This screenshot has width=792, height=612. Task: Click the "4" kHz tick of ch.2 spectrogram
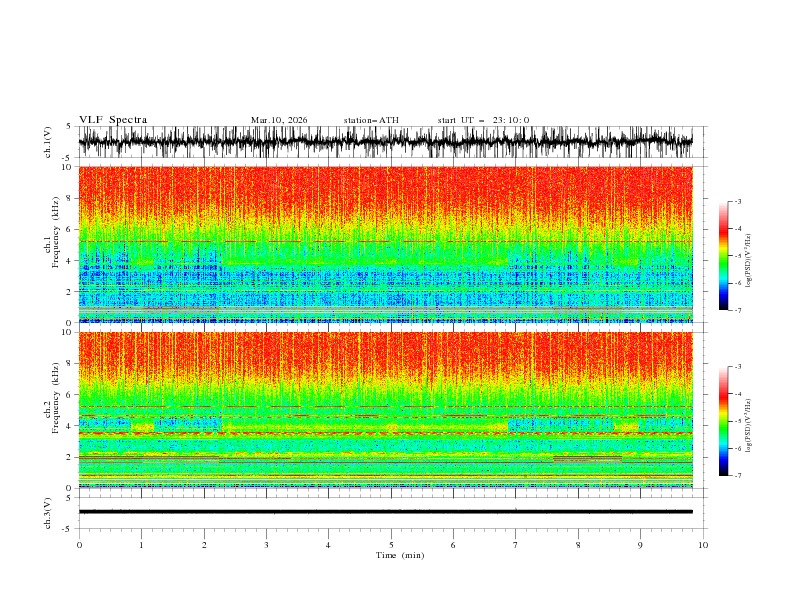(x=70, y=426)
